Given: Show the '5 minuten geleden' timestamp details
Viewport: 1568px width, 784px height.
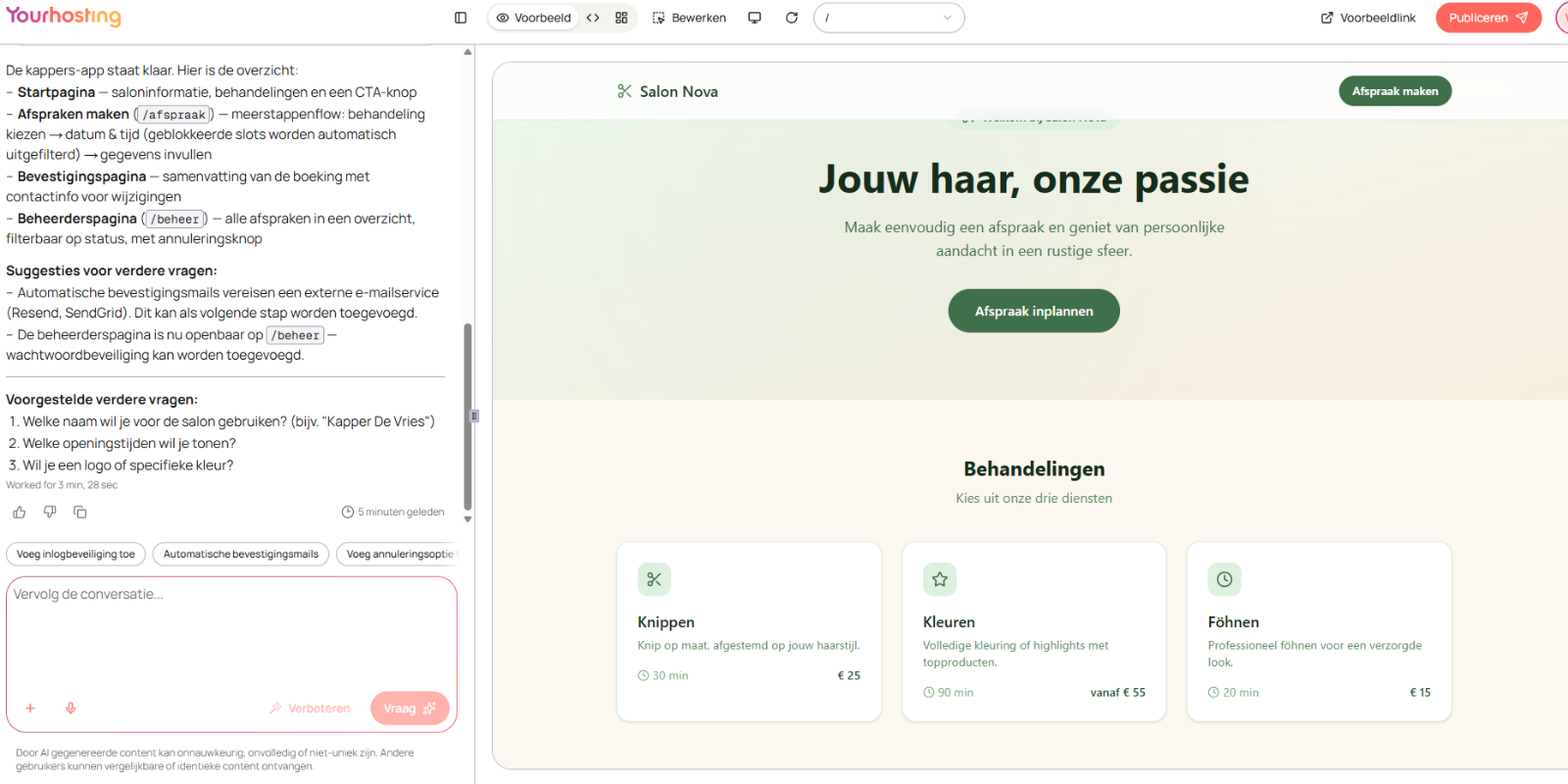Looking at the screenshot, I should (393, 513).
